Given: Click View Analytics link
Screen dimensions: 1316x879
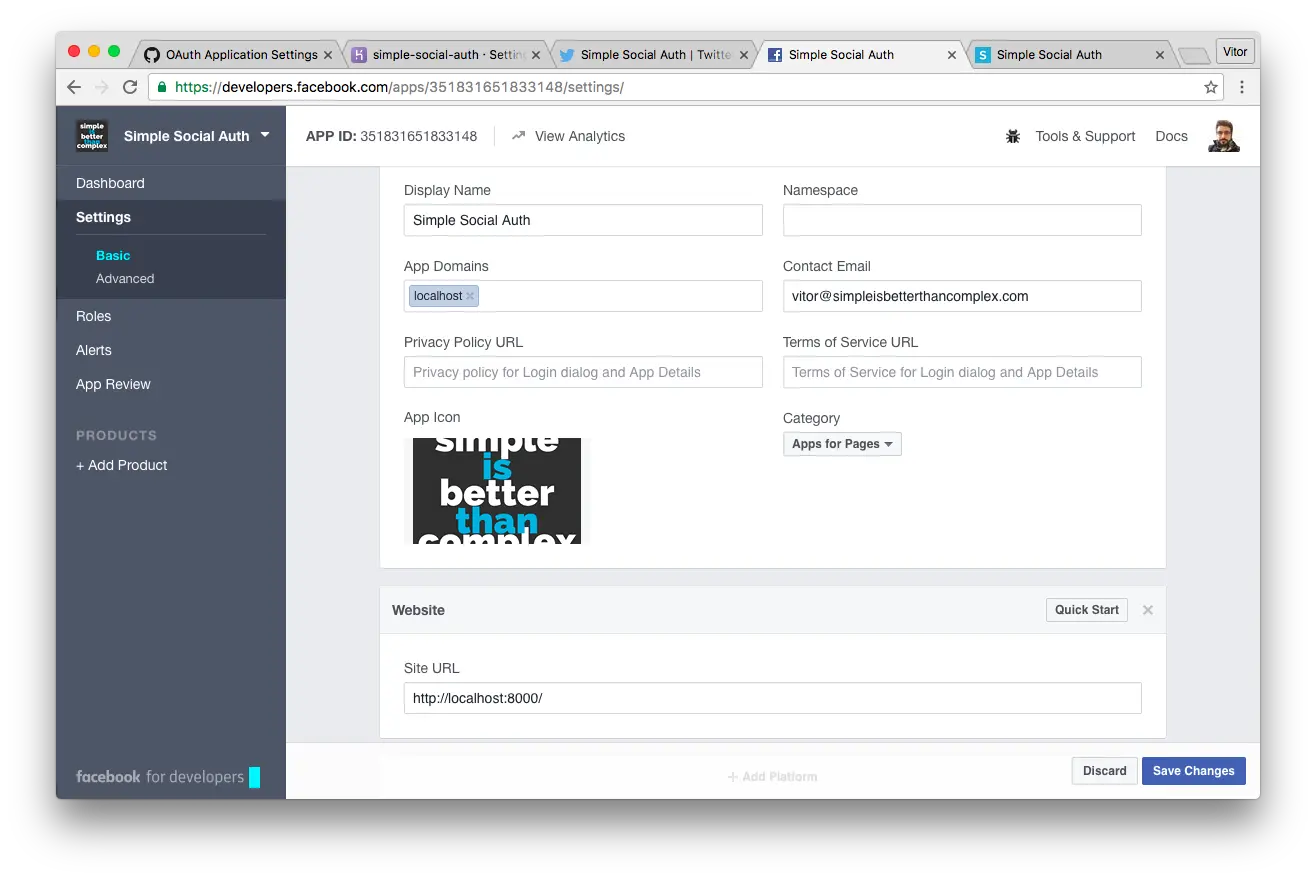Looking at the screenshot, I should click(x=580, y=136).
